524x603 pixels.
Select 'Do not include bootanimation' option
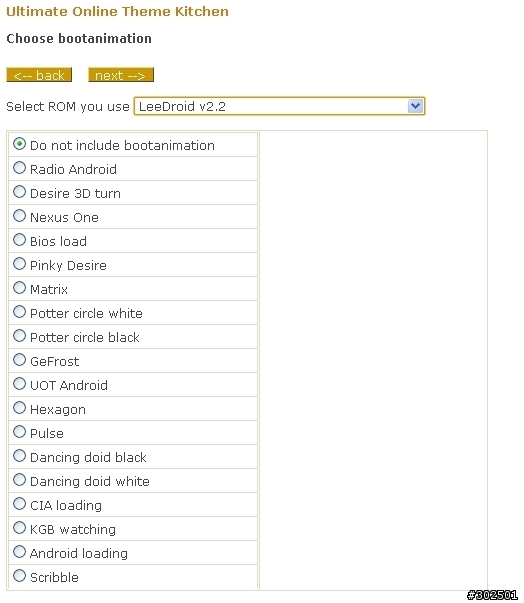[x=19, y=144]
